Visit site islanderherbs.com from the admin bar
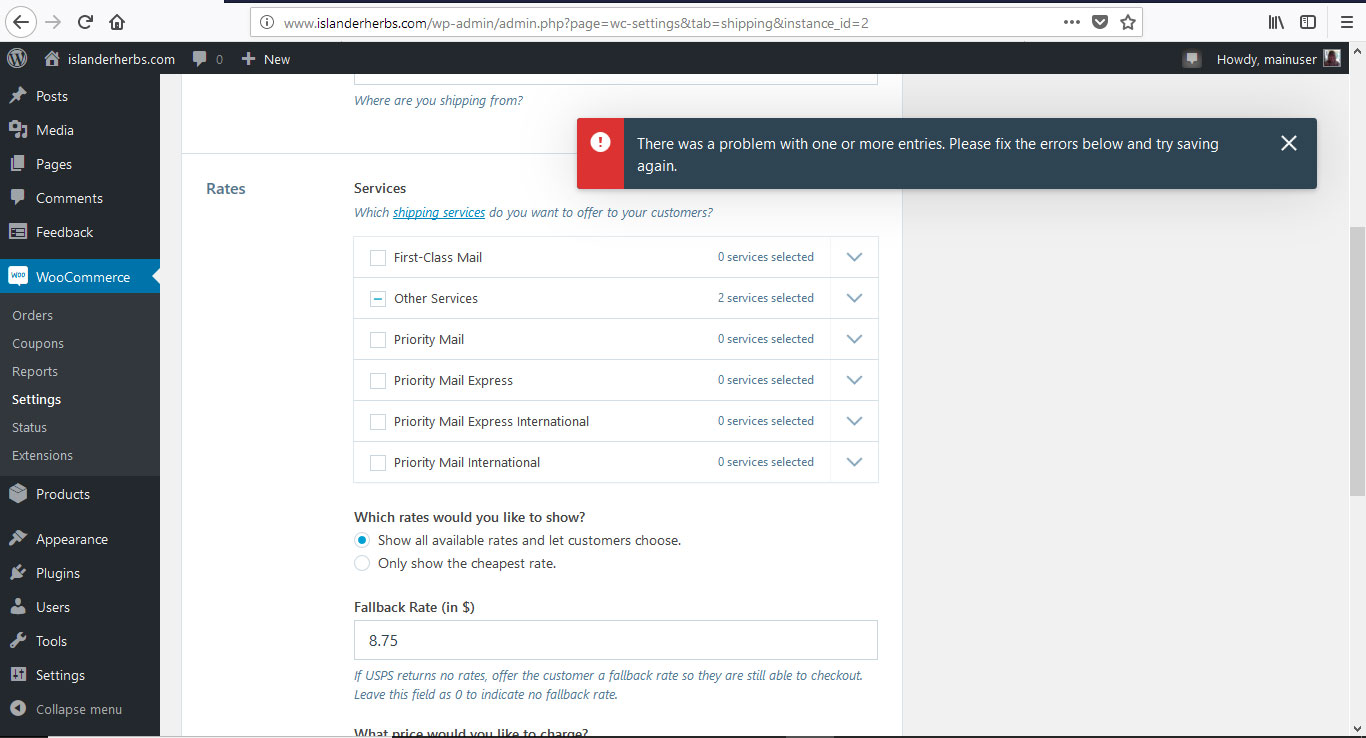1366x738 pixels. (x=109, y=59)
